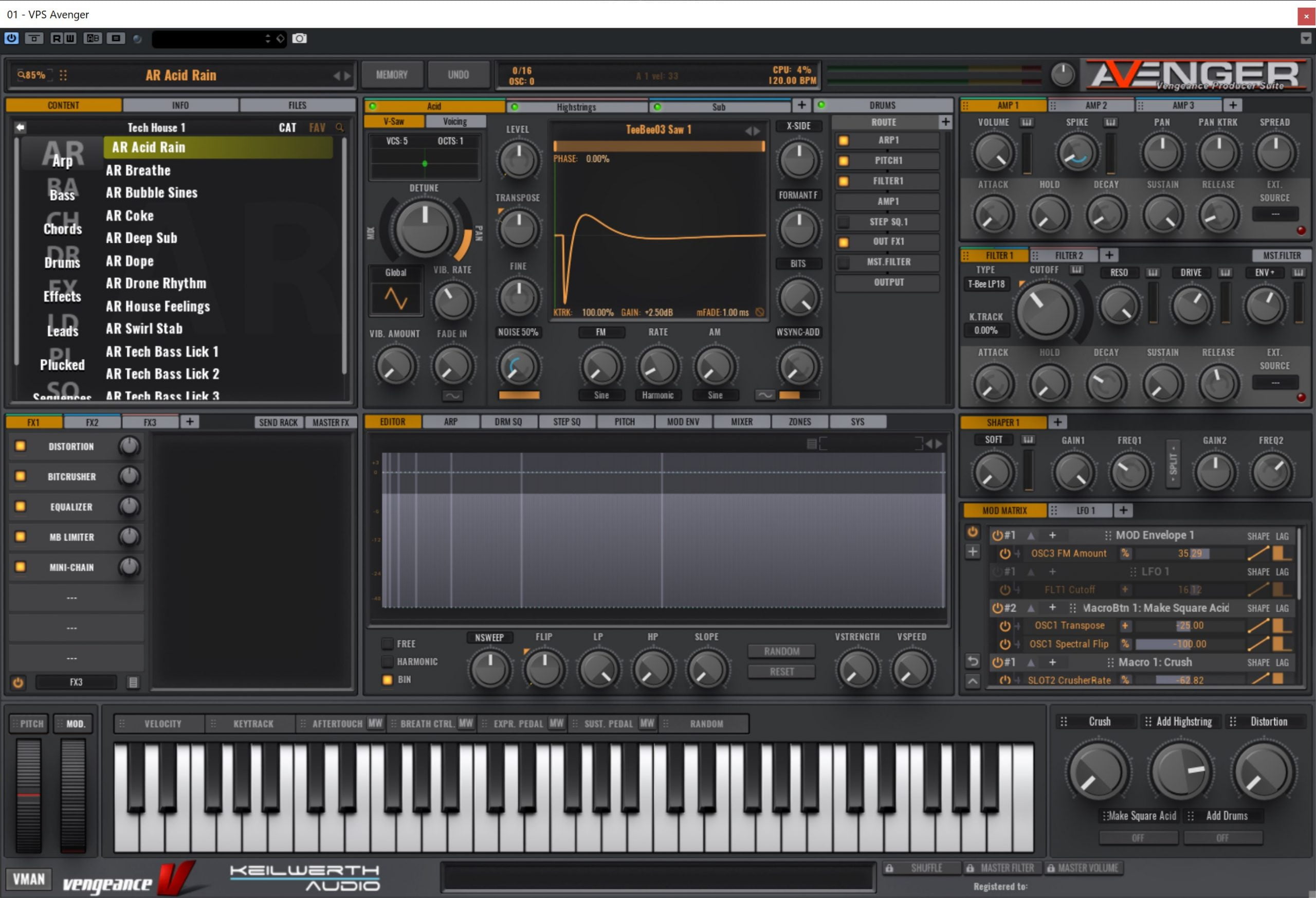This screenshot has height=898, width=1316.
Task: Click the mod matrix add slot plus
Action: (x=972, y=551)
